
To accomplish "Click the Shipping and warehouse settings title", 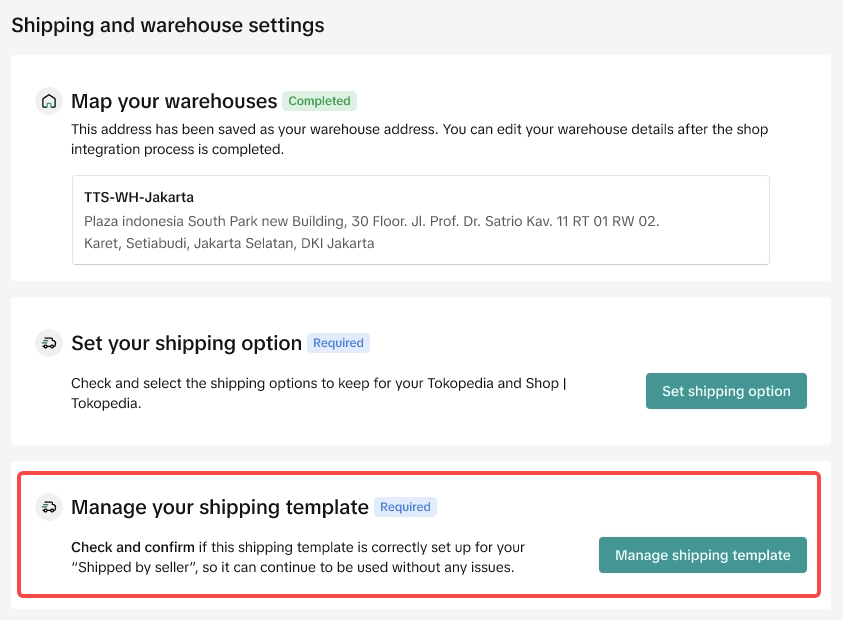I will point(168,24).
